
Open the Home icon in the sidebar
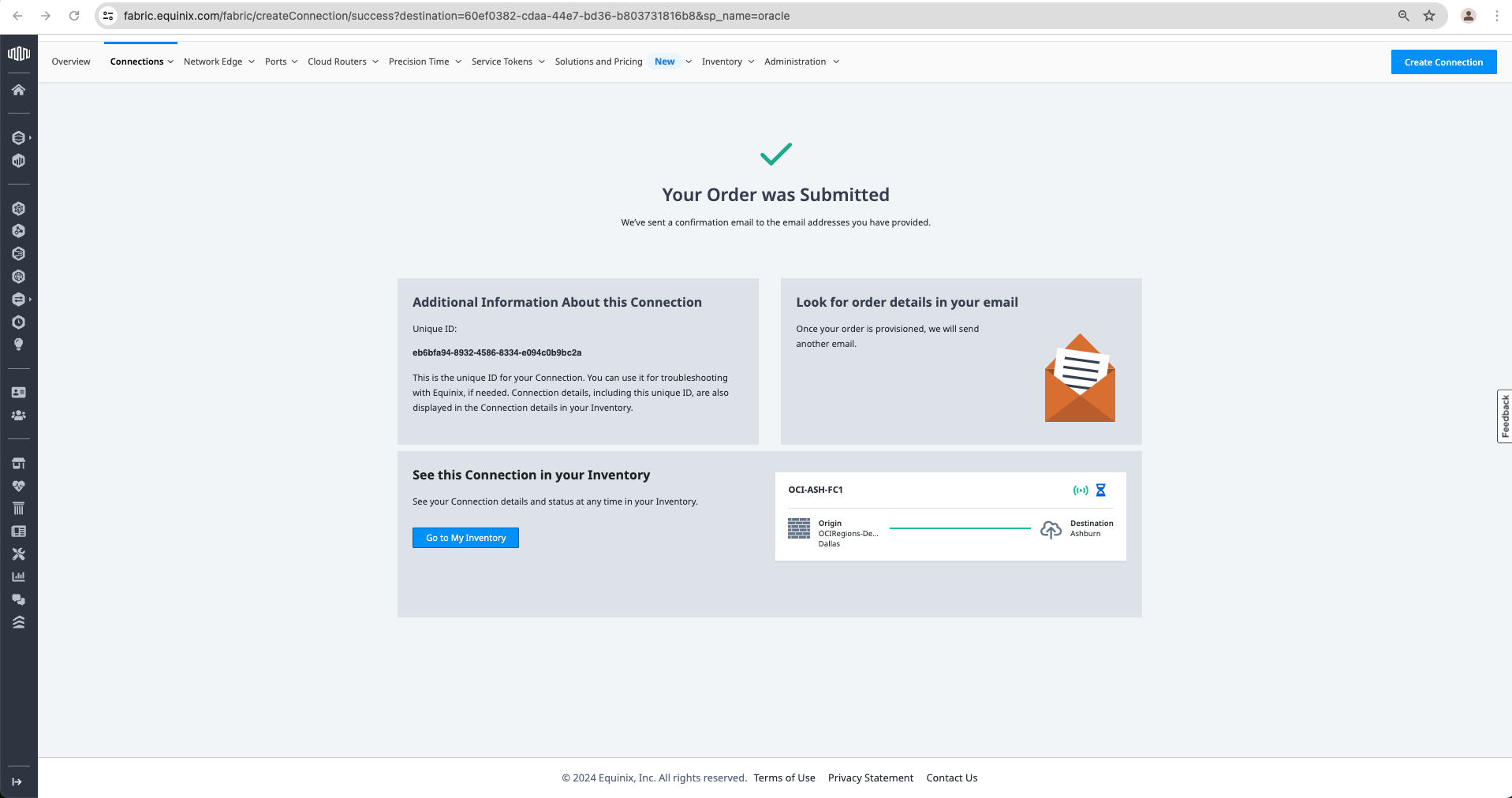(x=19, y=90)
